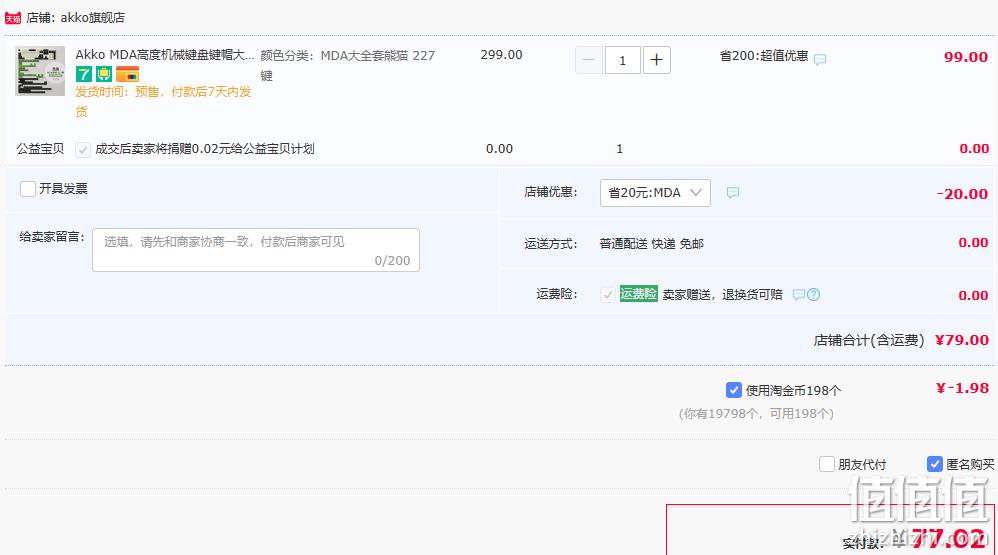Viewport: 998px width, 555px height.
Task: Toggle the 公益宝贝 donation checkbox
Action: click(83, 150)
